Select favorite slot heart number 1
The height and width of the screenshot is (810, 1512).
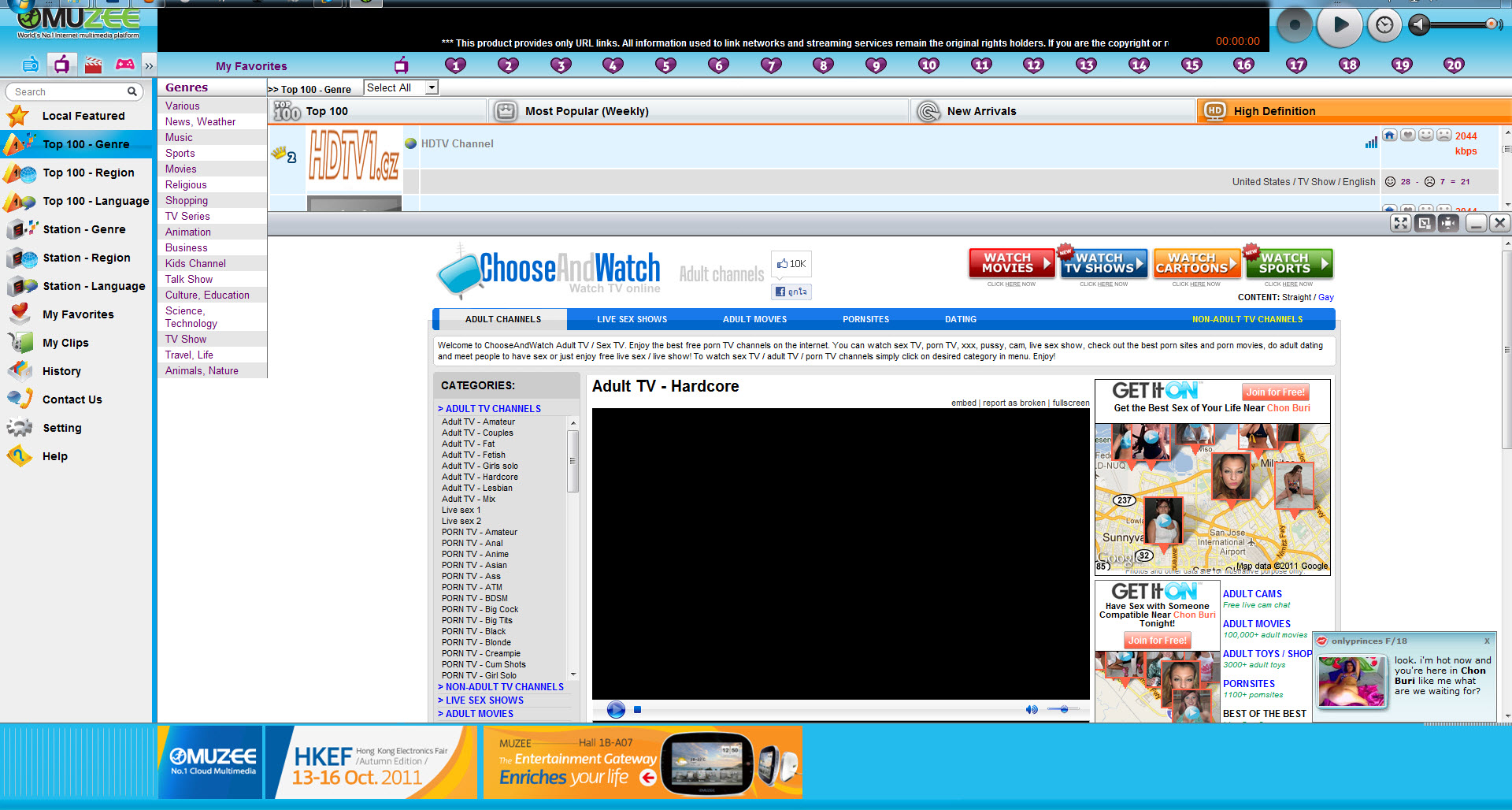click(455, 65)
